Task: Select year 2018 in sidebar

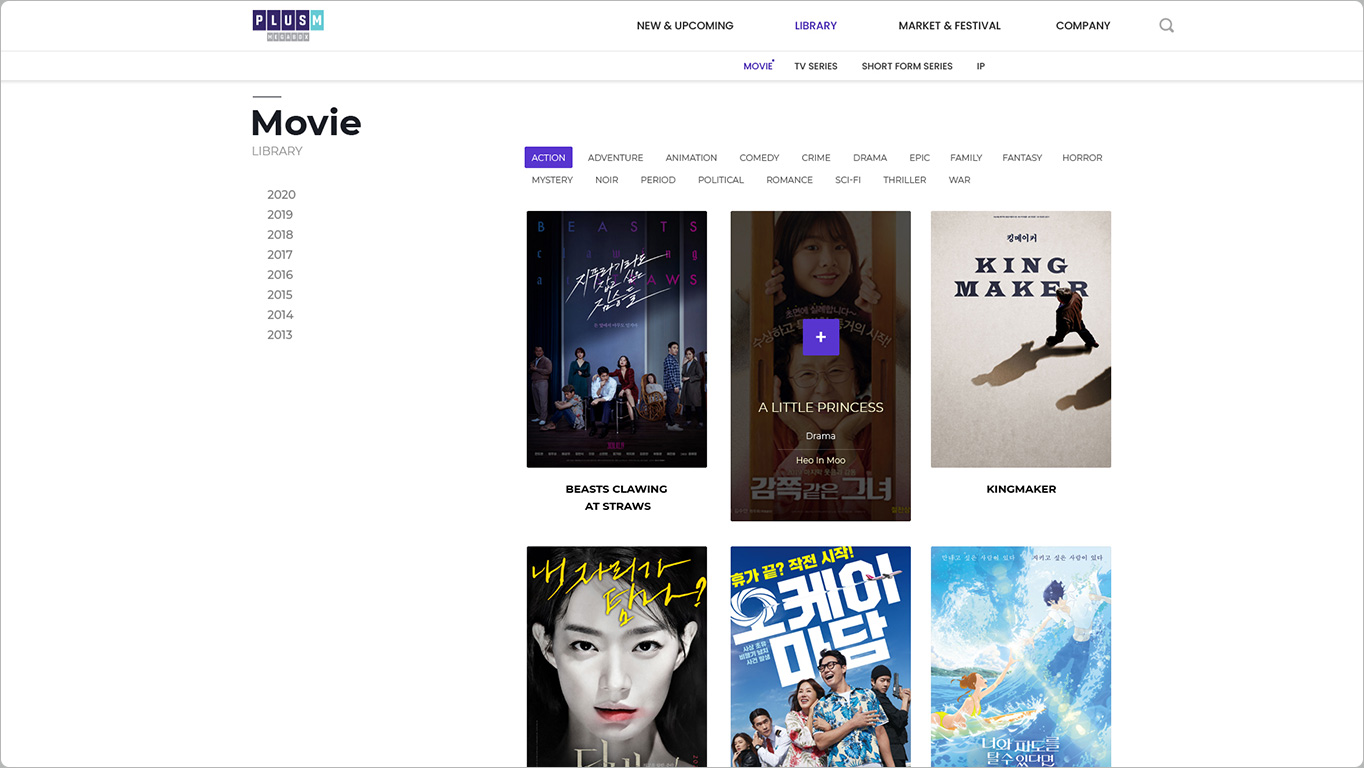Action: point(280,235)
